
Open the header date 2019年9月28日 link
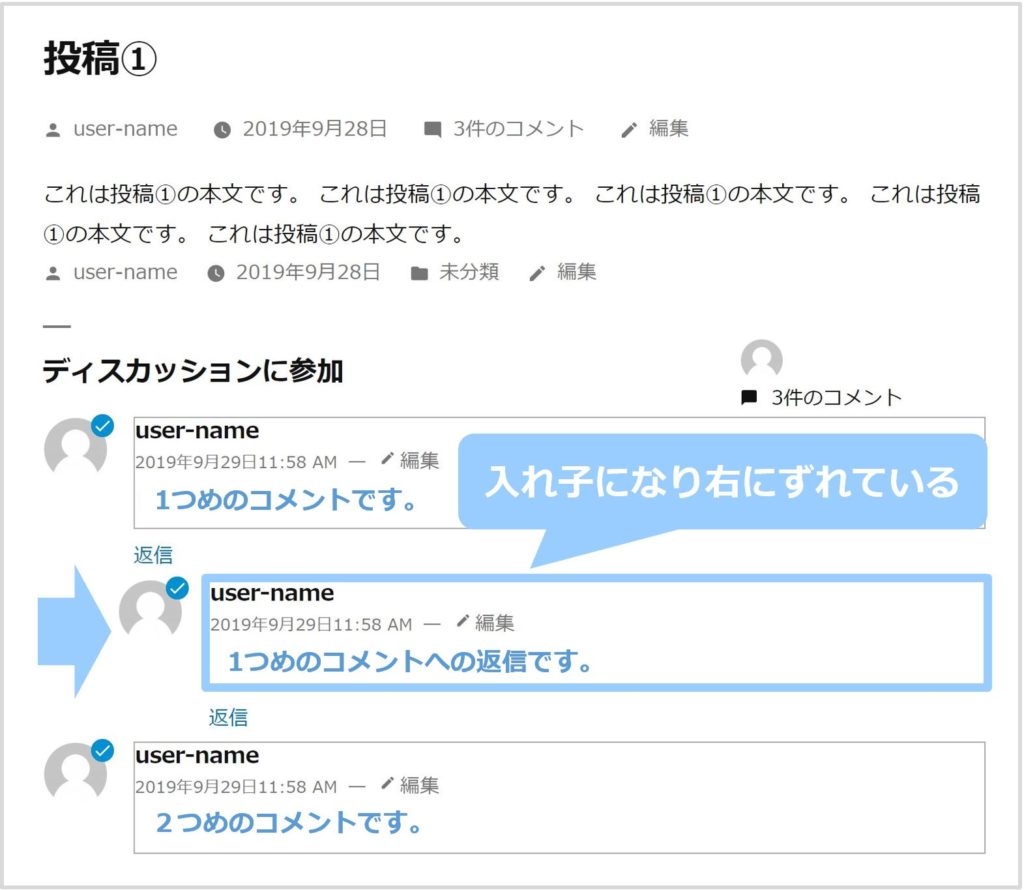[315, 129]
